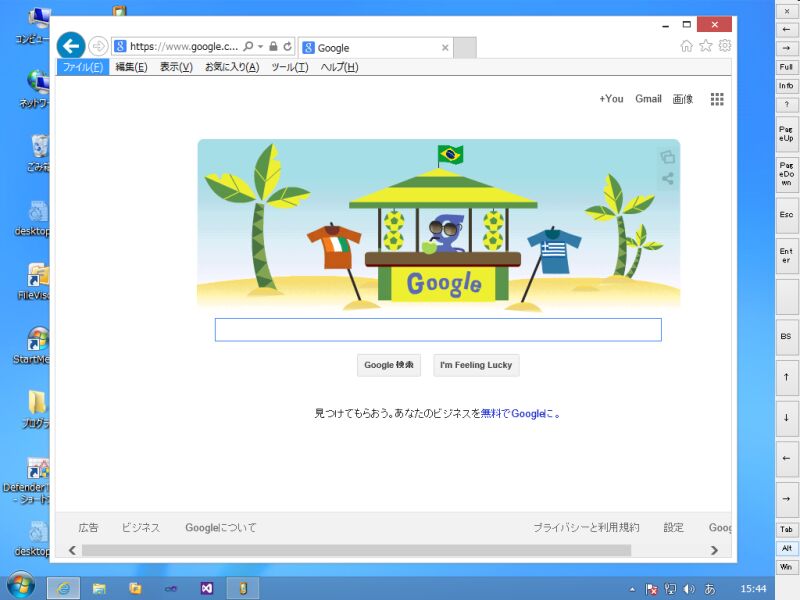Viewport: 800px width, 600px height.
Task: Click the あ IME input mode indicator
Action: click(x=710, y=589)
